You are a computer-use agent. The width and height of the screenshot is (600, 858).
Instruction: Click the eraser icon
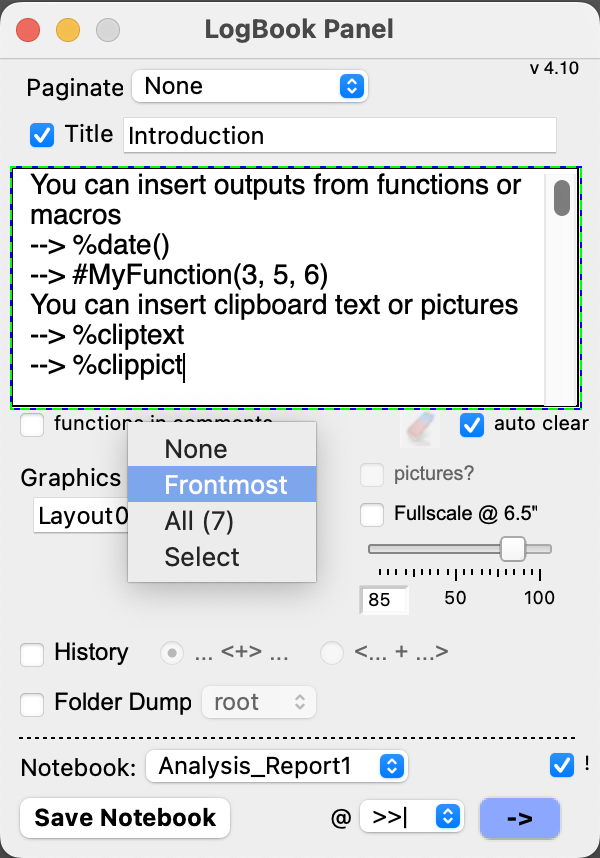420,427
